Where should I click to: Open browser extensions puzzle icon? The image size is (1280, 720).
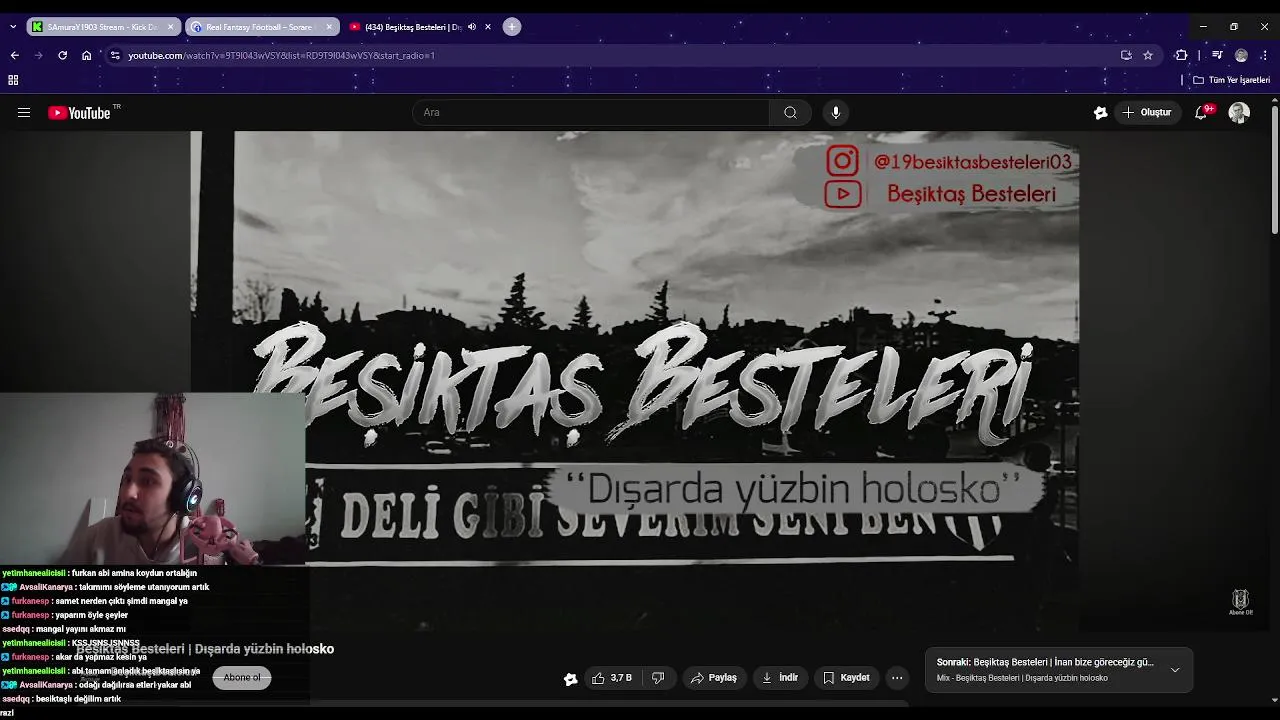click(1181, 55)
